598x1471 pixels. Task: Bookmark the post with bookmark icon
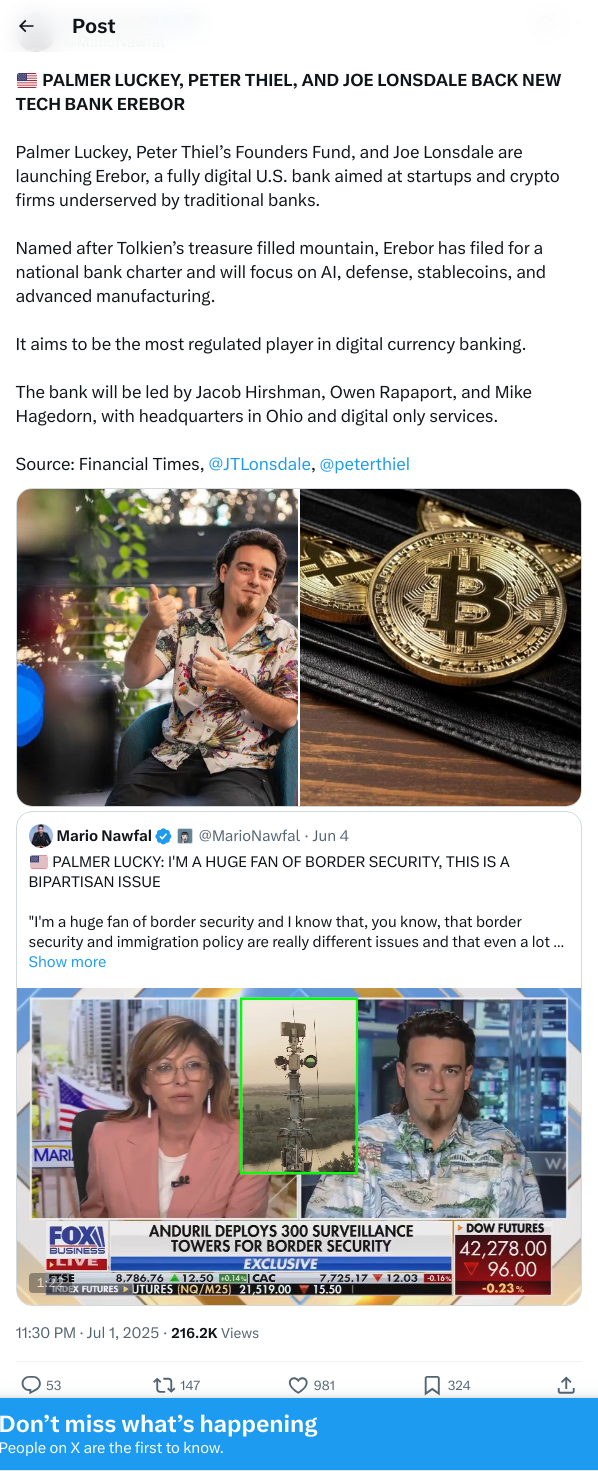click(432, 1385)
